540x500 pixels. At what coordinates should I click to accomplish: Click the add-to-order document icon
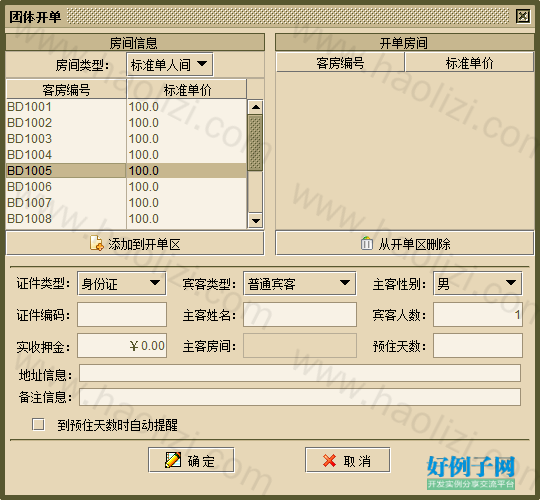(x=96, y=243)
